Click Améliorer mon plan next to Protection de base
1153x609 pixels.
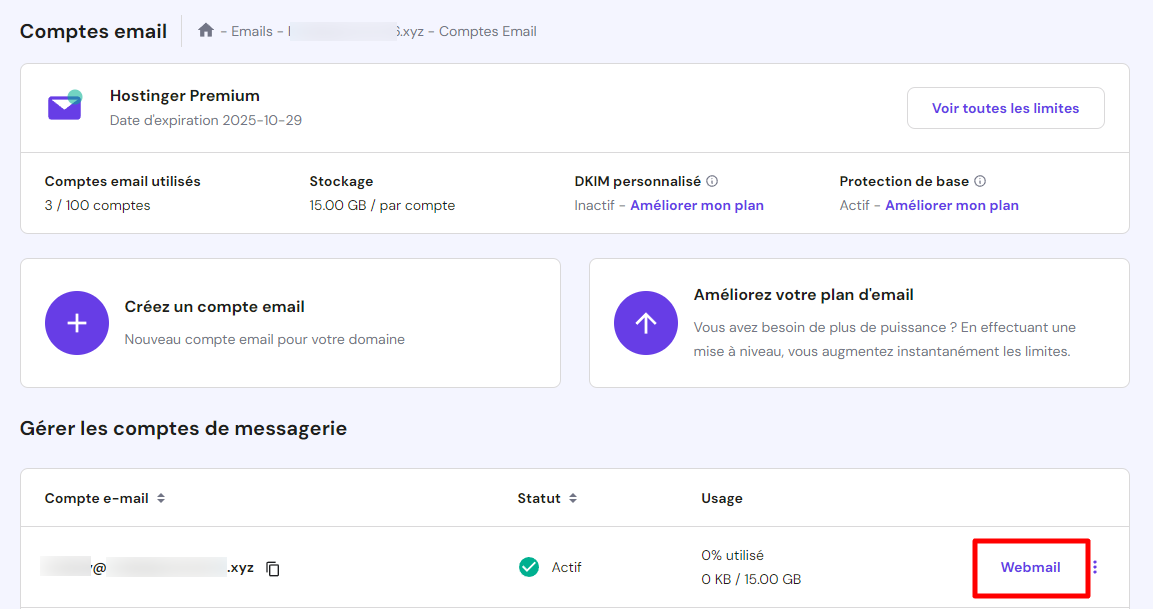click(x=951, y=205)
